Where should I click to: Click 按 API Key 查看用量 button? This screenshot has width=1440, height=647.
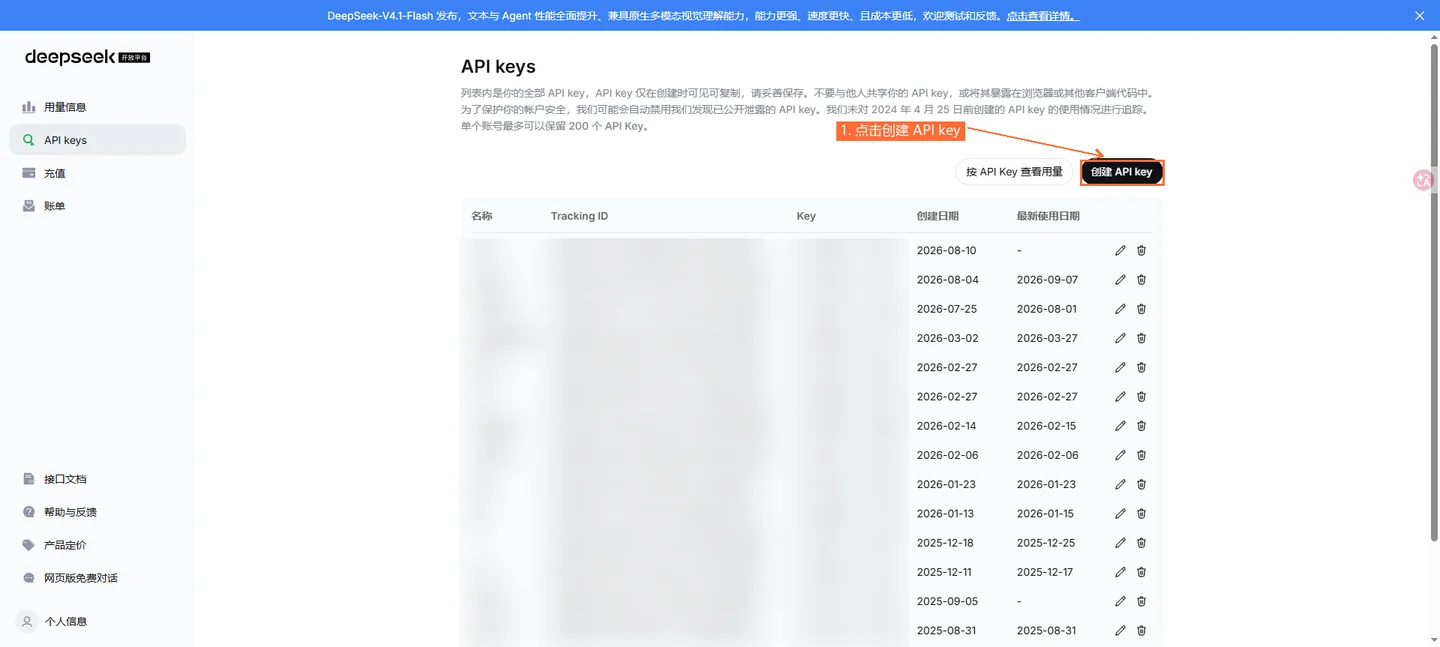click(1014, 172)
